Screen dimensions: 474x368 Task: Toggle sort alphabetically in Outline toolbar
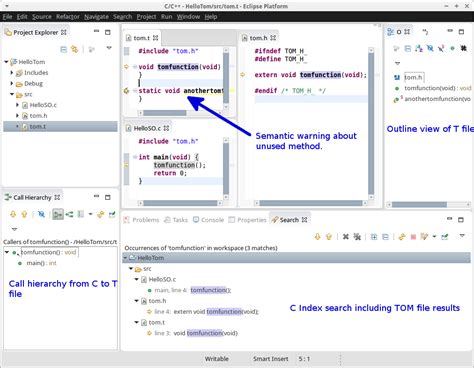(419, 49)
